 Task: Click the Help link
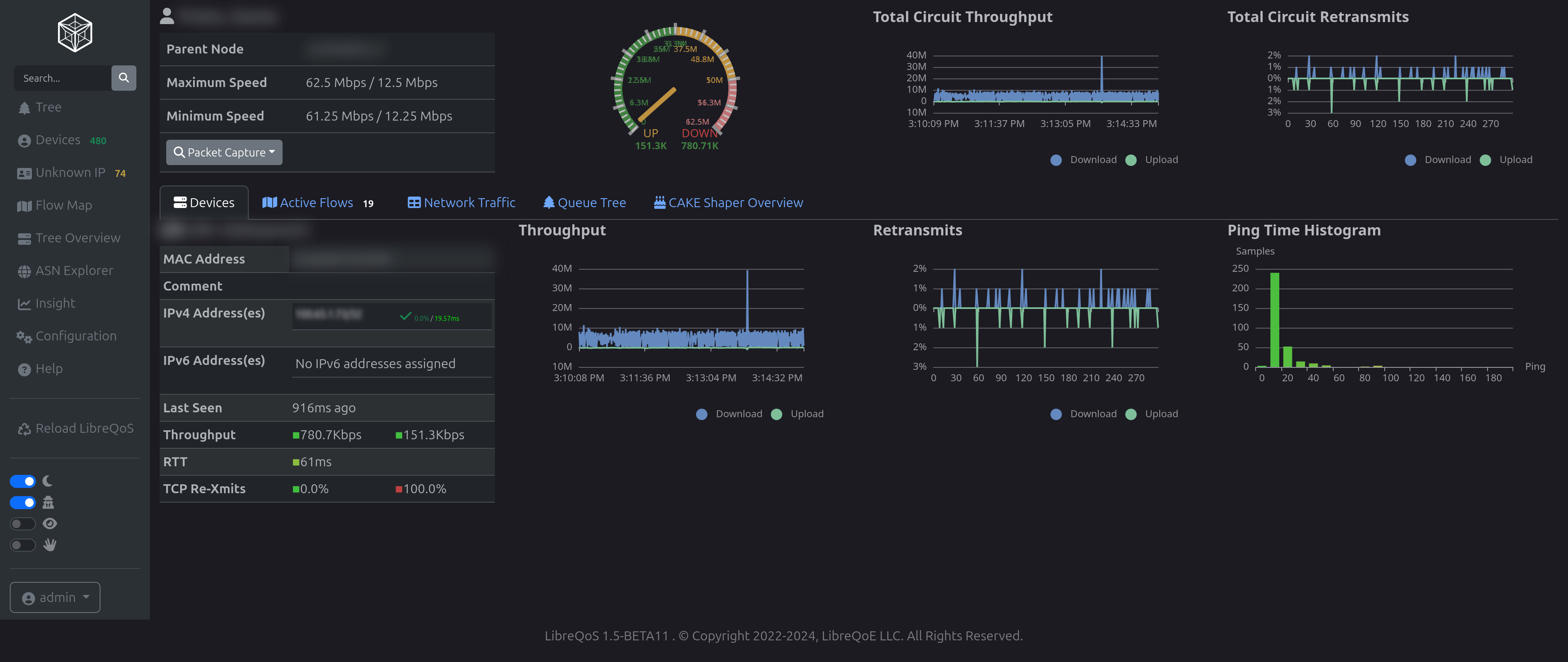(49, 369)
